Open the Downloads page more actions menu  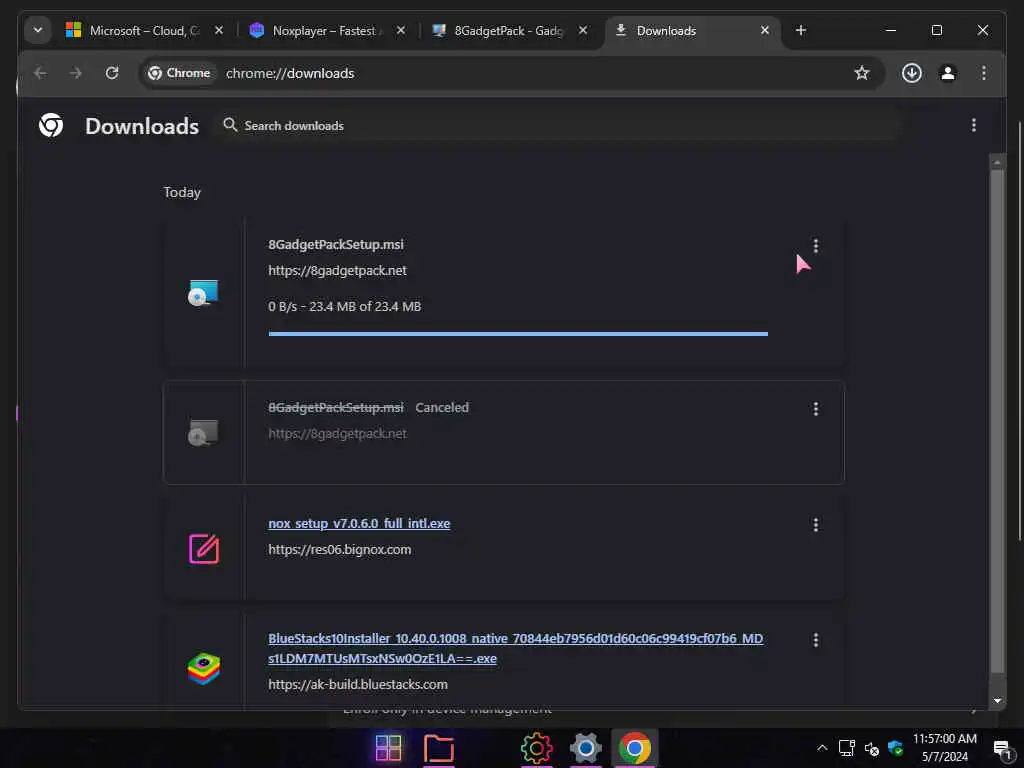click(x=974, y=125)
